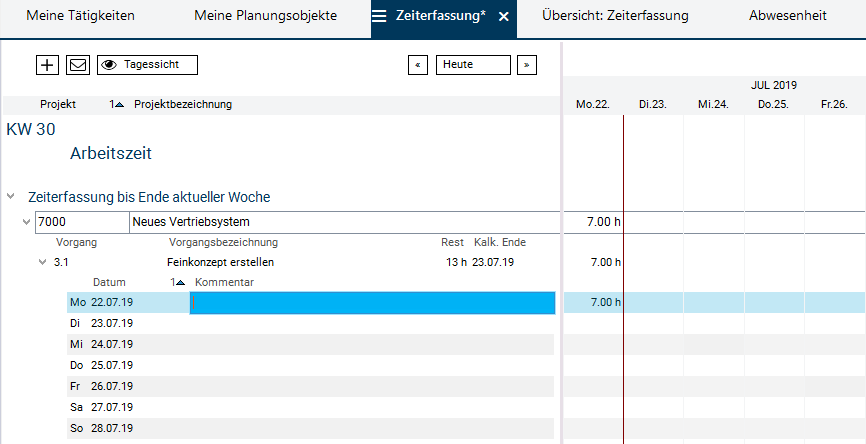Select the 7.00 h cell for Mo 22.07.19
The image size is (866, 444).
pyautogui.click(x=594, y=303)
